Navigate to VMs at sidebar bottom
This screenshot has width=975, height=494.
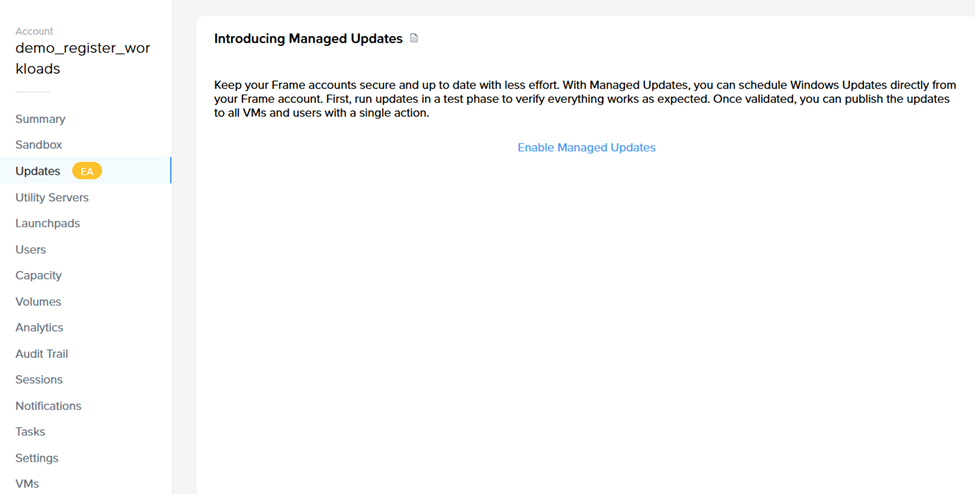(27, 484)
